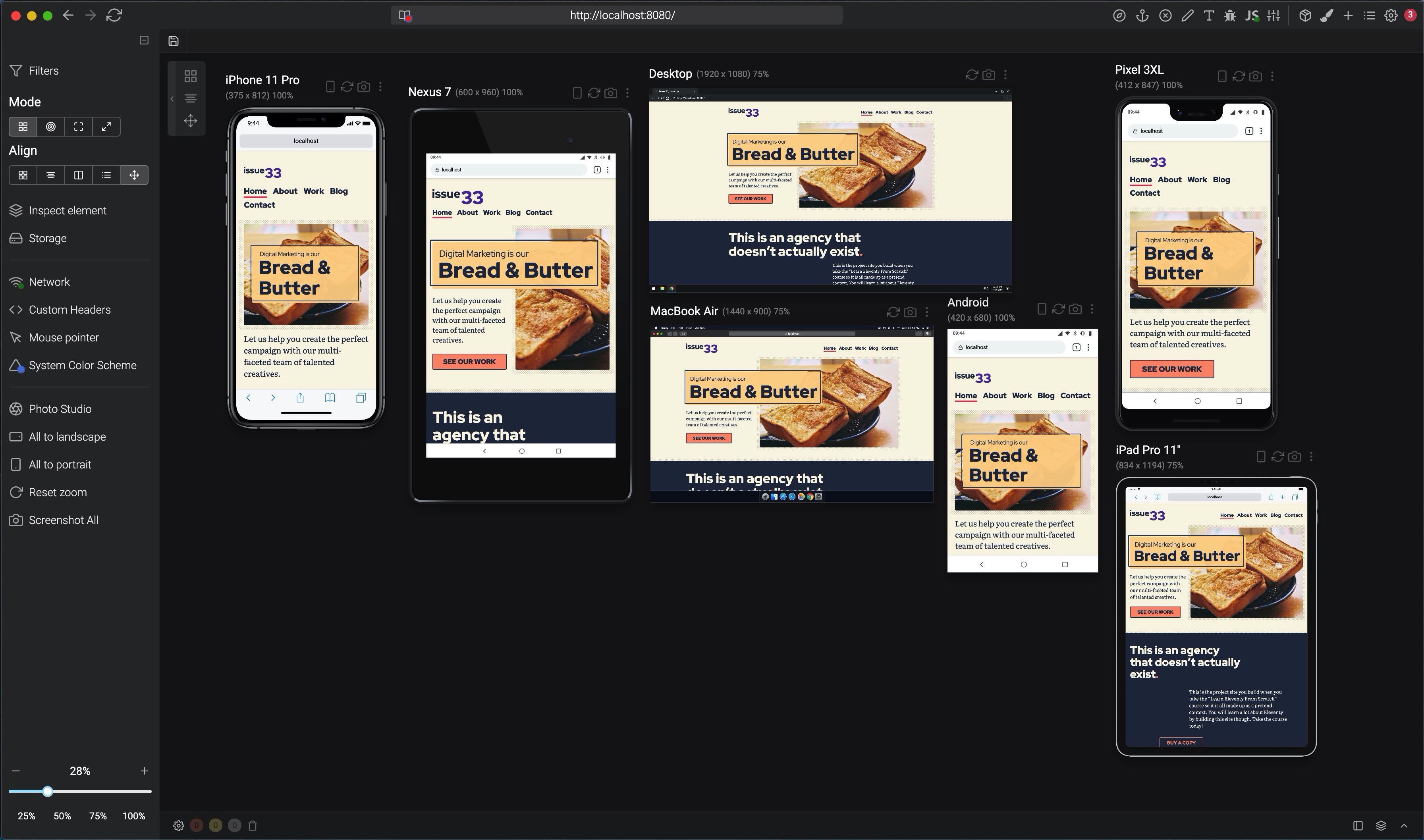Open the Network panel from sidebar
The width and height of the screenshot is (1424, 840).
(x=50, y=281)
